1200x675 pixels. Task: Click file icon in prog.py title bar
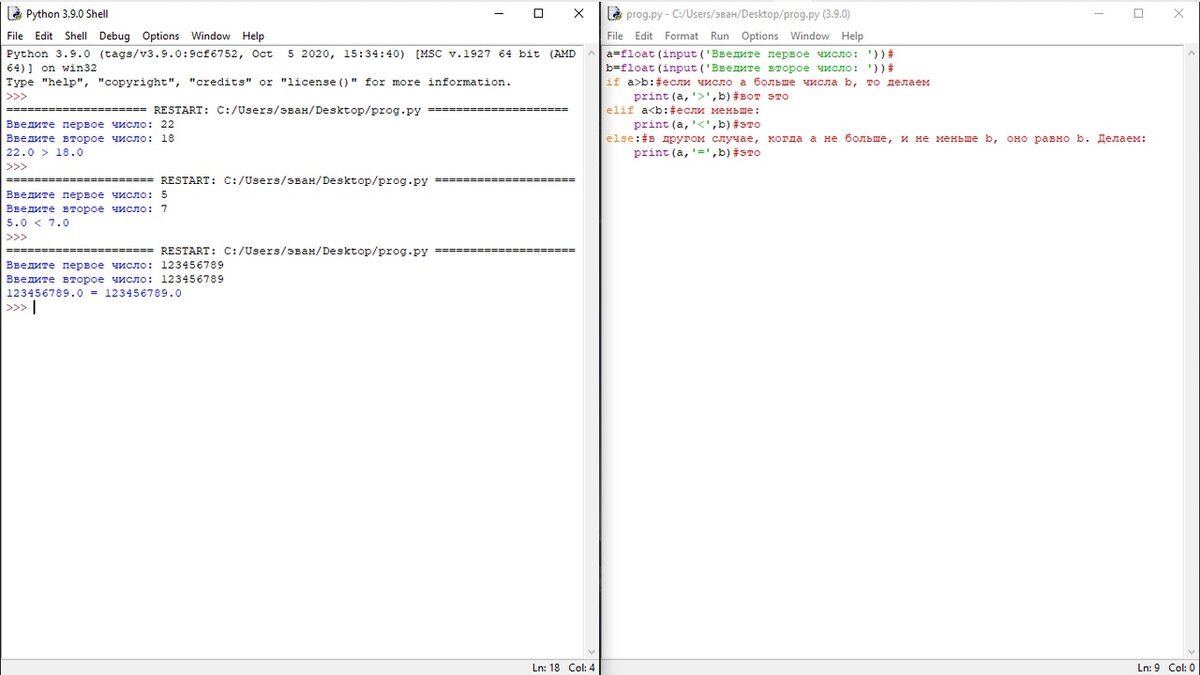[x=615, y=14]
